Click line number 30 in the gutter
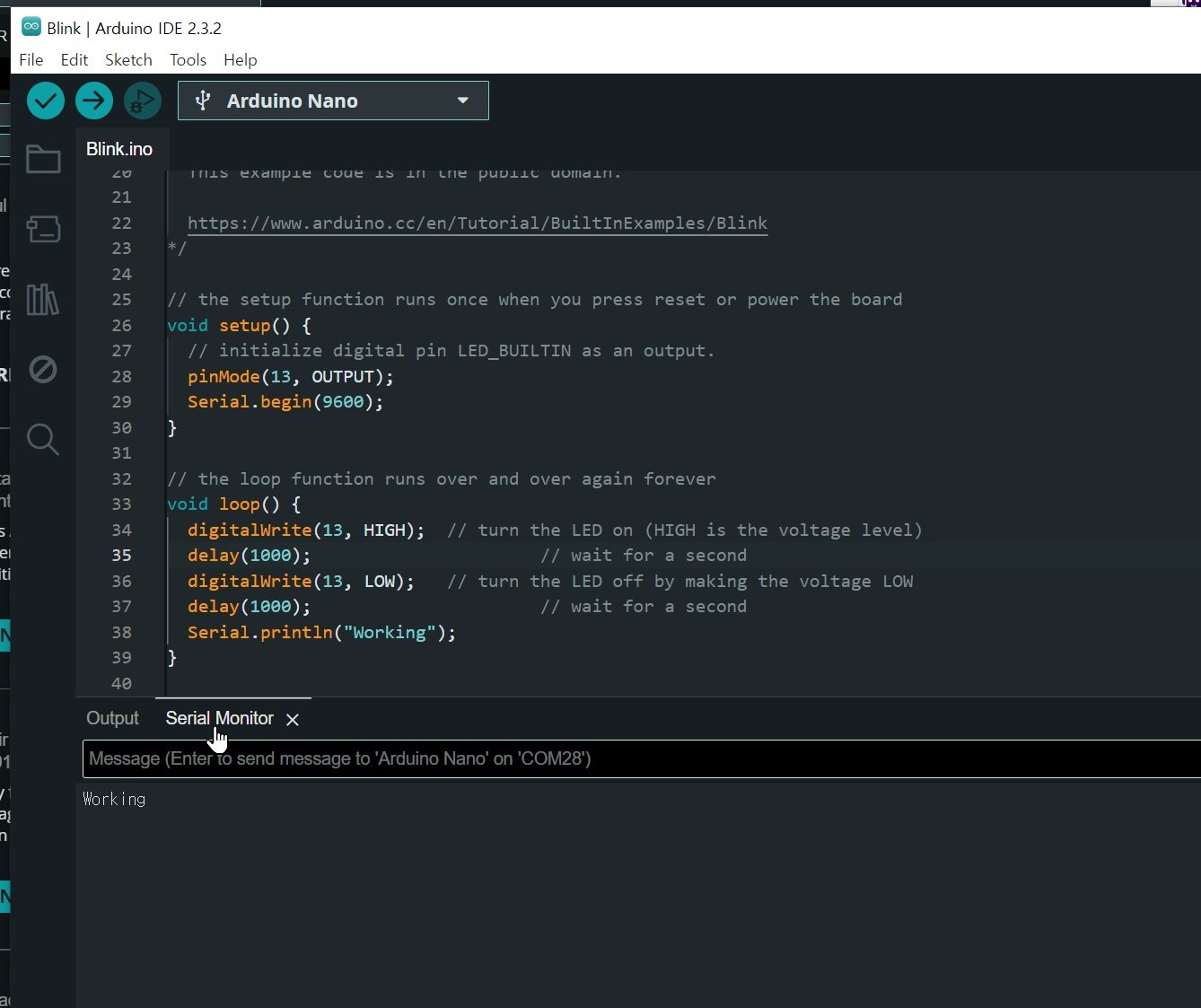Viewport: 1201px width, 1008px height. [122, 428]
